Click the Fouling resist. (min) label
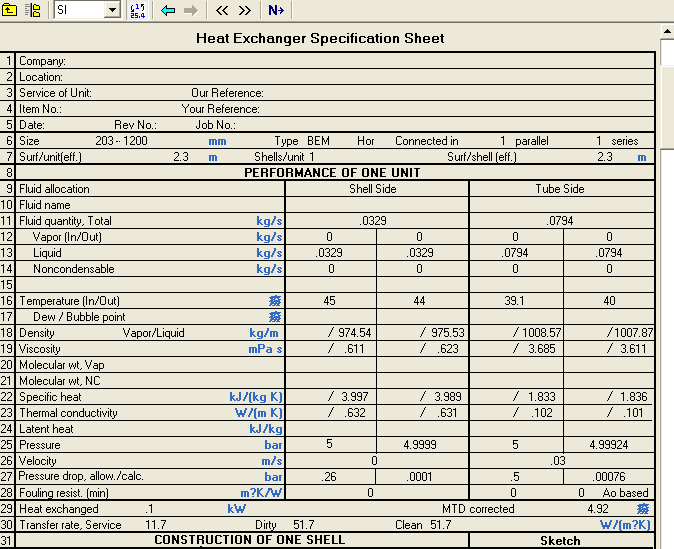The image size is (674, 549). (x=64, y=493)
